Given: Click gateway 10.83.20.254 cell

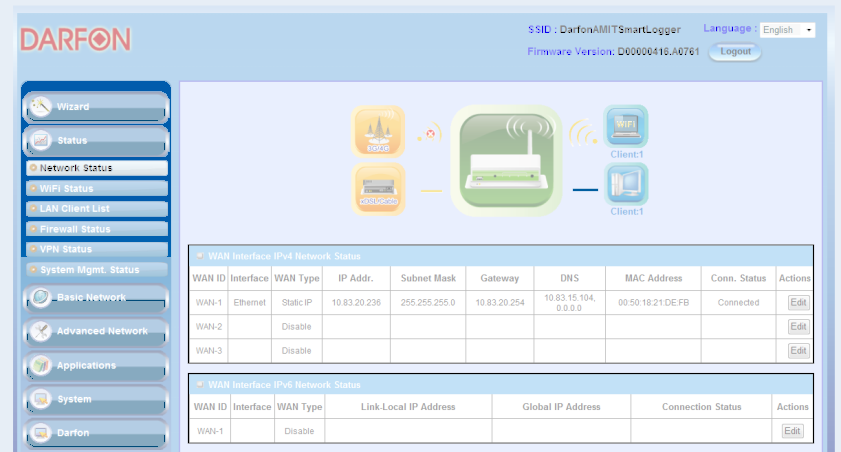Looking at the screenshot, I should coord(500,302).
